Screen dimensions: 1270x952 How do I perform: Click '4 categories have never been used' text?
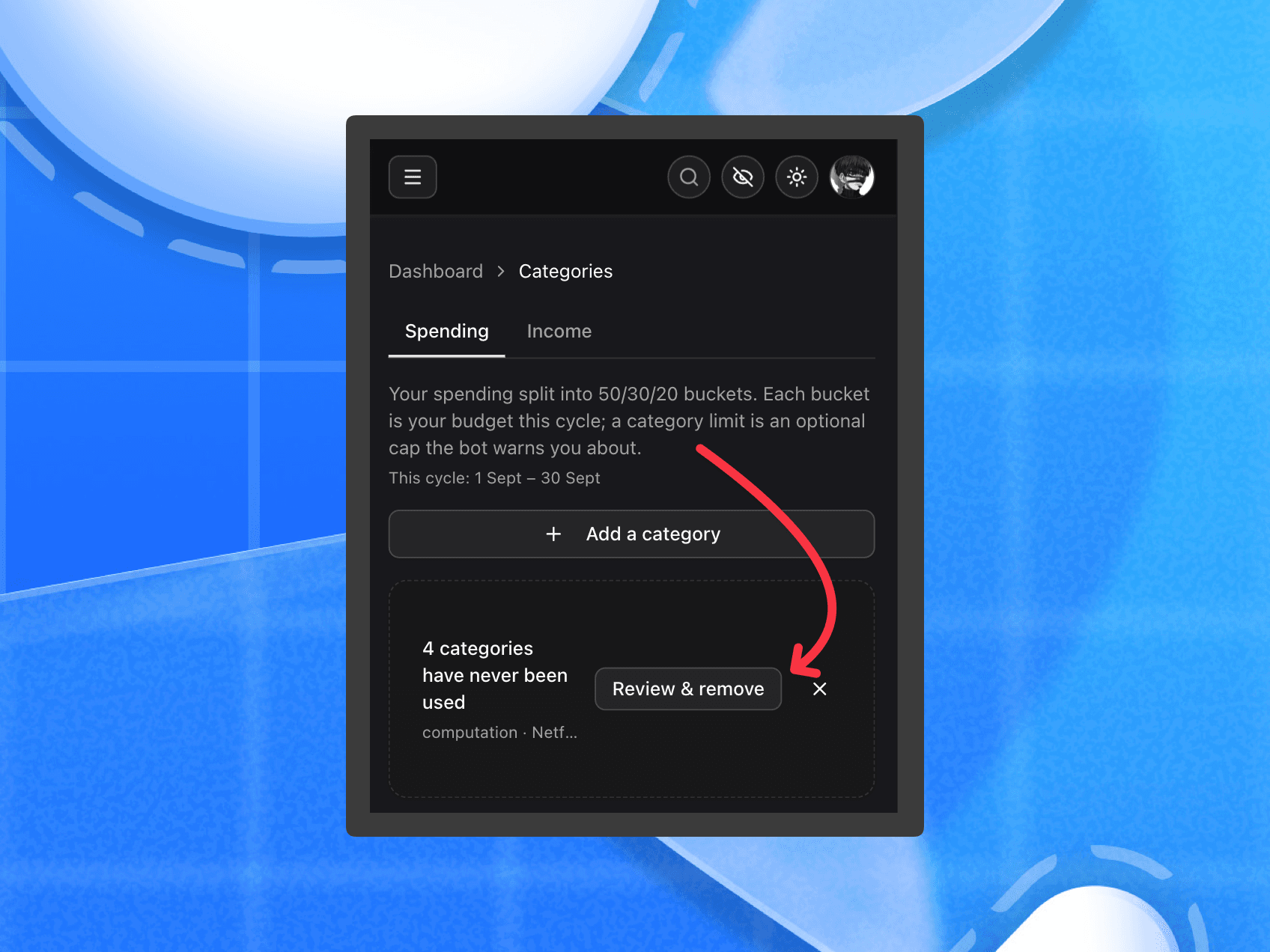pyautogui.click(x=495, y=676)
